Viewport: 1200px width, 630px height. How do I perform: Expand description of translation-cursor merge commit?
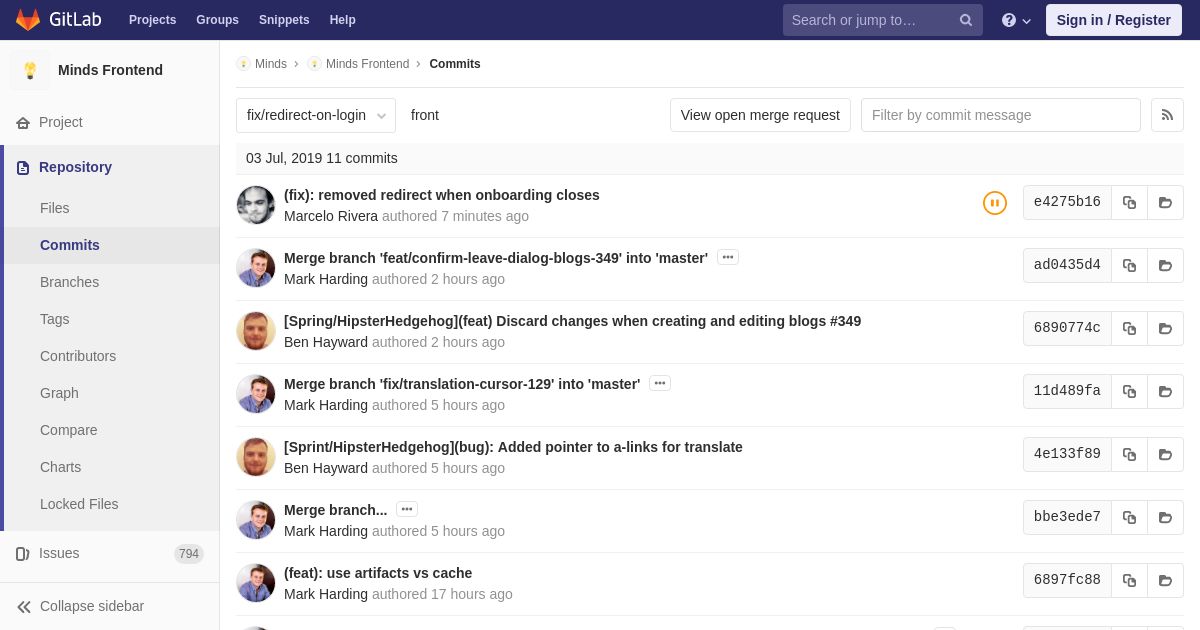[x=659, y=383]
